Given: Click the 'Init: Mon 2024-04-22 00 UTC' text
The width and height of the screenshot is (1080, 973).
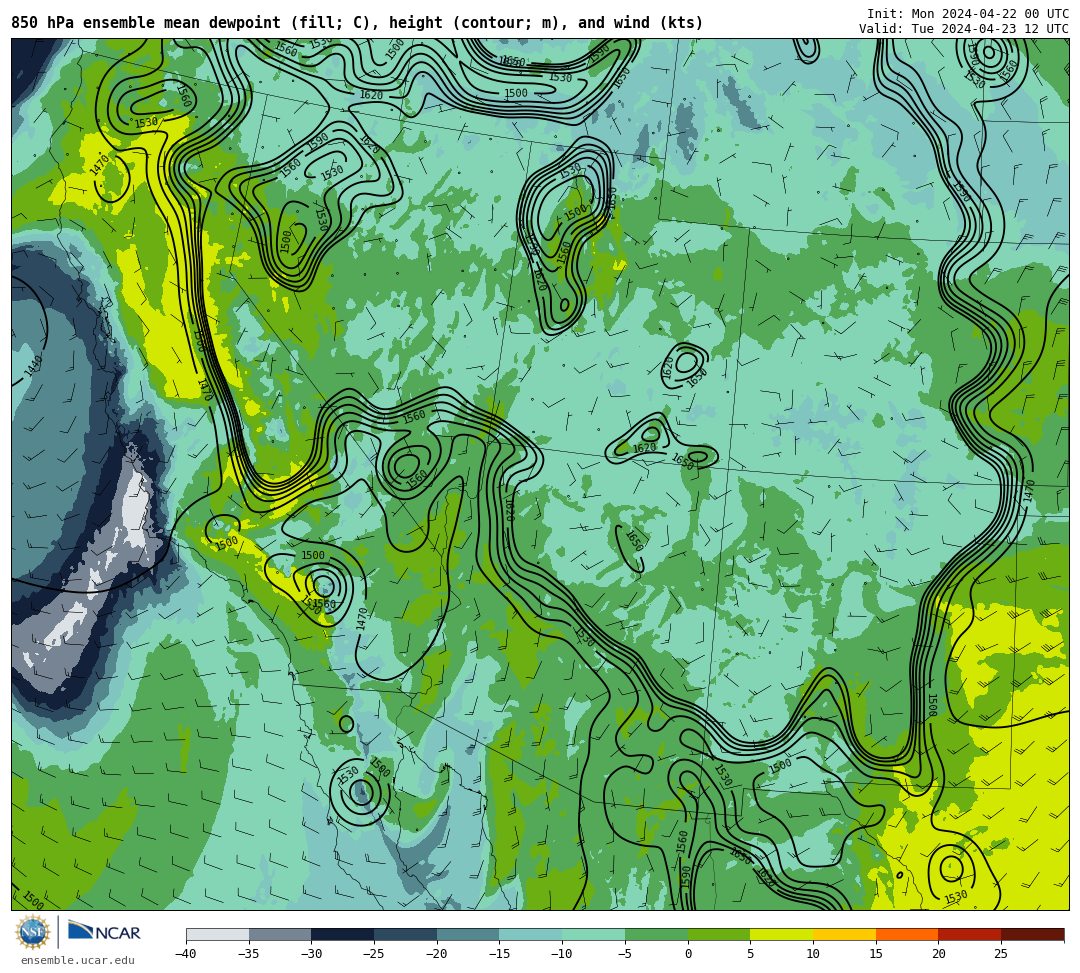Looking at the screenshot, I should tap(968, 14).
